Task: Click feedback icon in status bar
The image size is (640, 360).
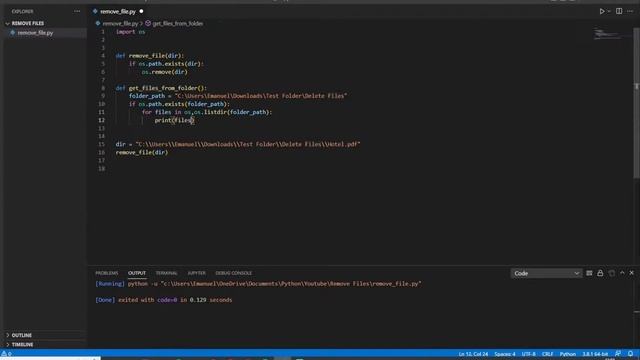Action: (x=618, y=353)
